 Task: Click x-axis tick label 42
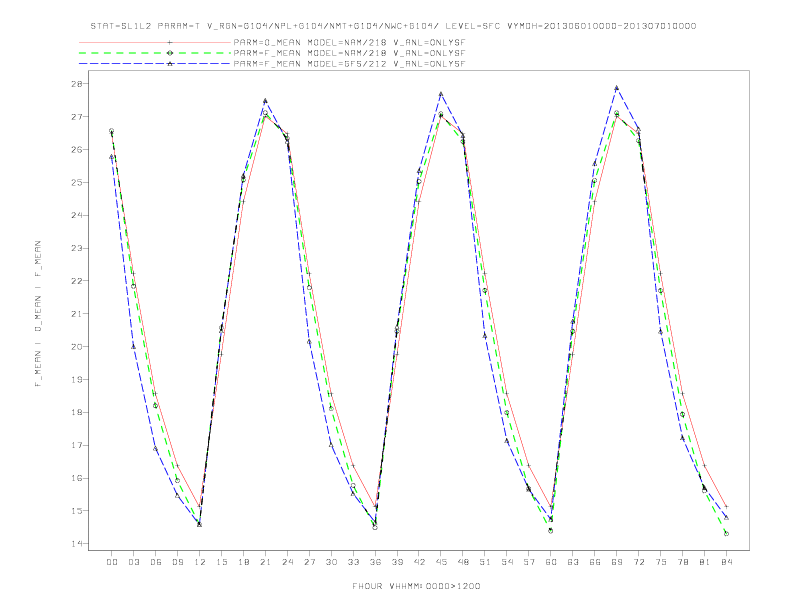click(x=419, y=562)
